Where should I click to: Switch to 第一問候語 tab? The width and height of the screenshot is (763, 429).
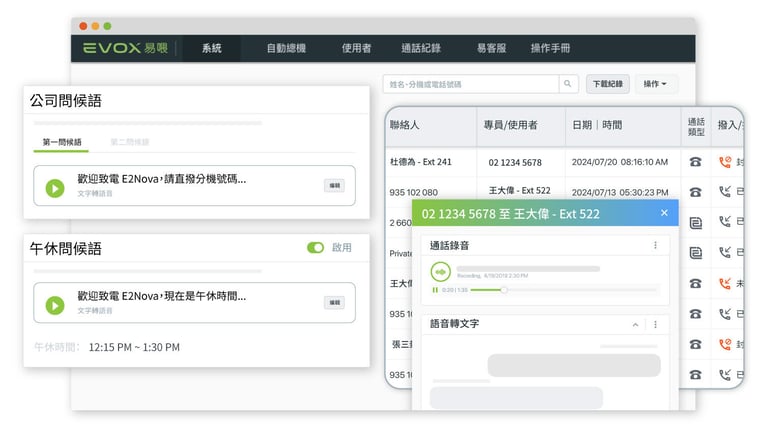click(x=62, y=142)
